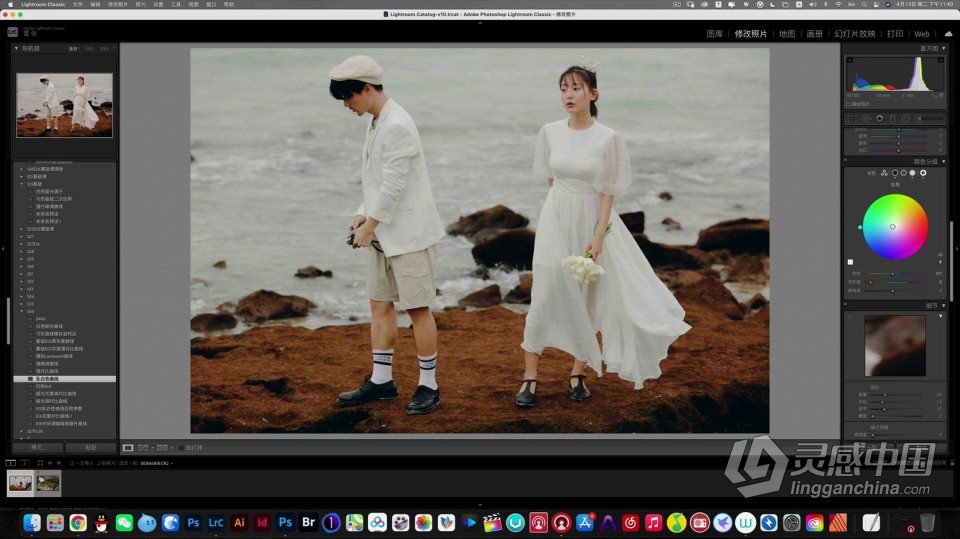
Task: Switch to the 幻灯片放映 slideshow module
Action: 855,34
